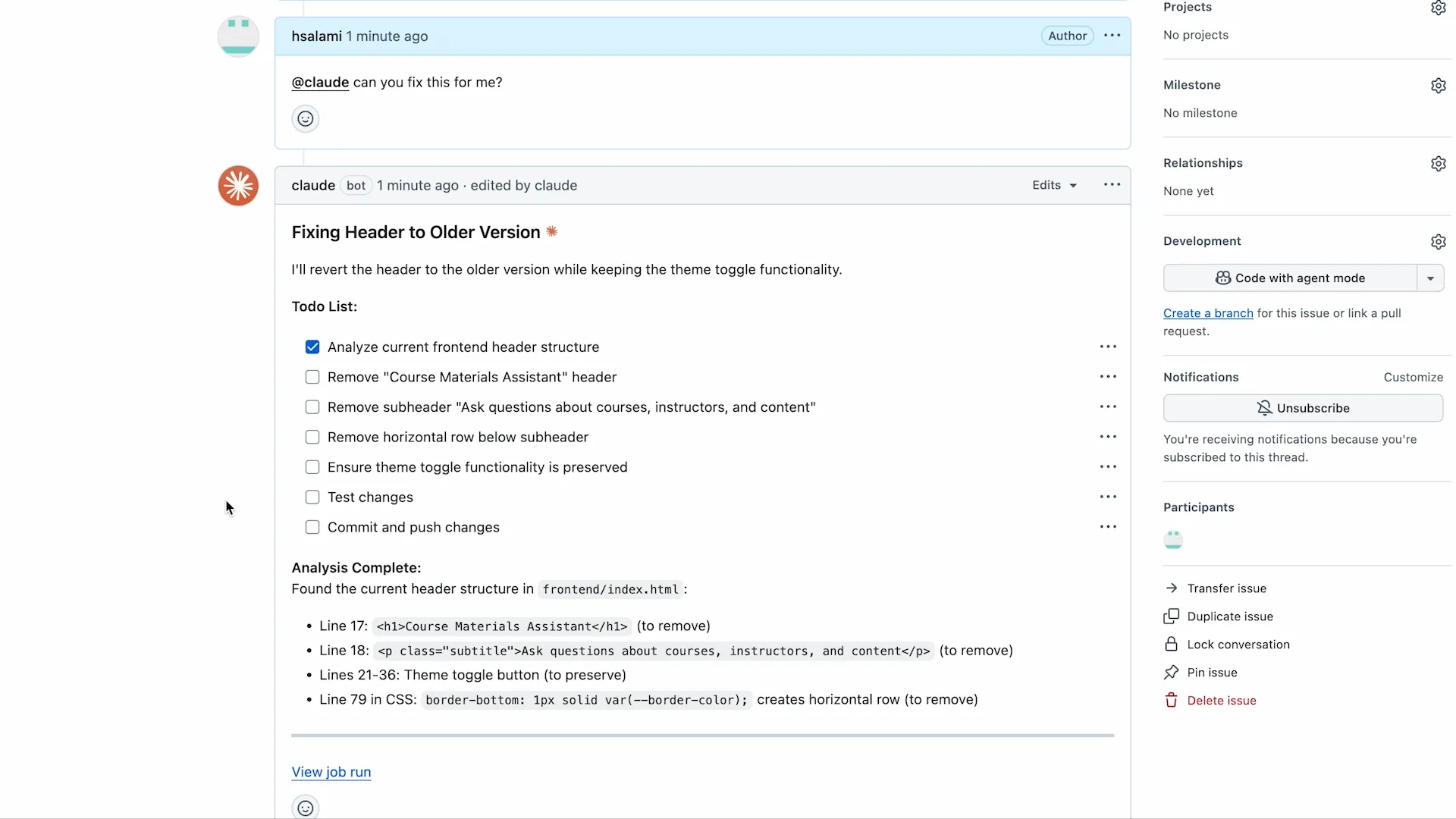Click the Projects section heading
1456x819 pixels.
(1187, 8)
